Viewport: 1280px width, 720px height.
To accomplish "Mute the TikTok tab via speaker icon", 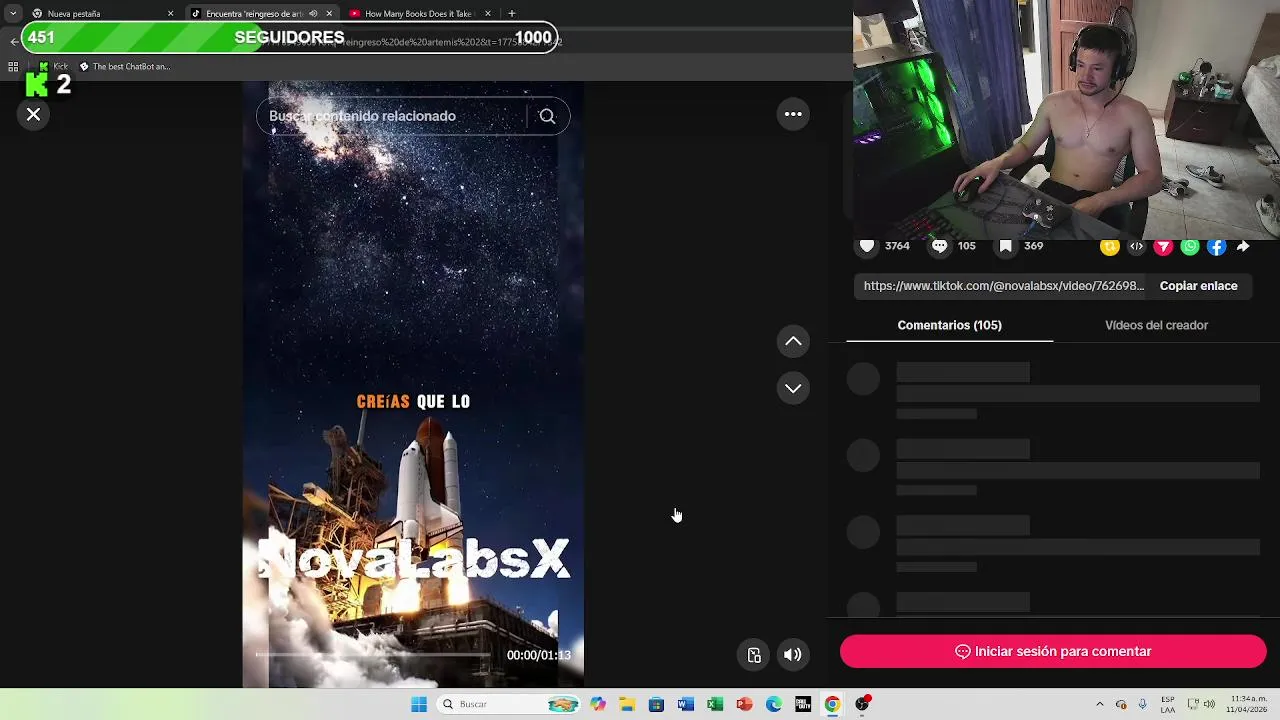I will (x=313, y=14).
